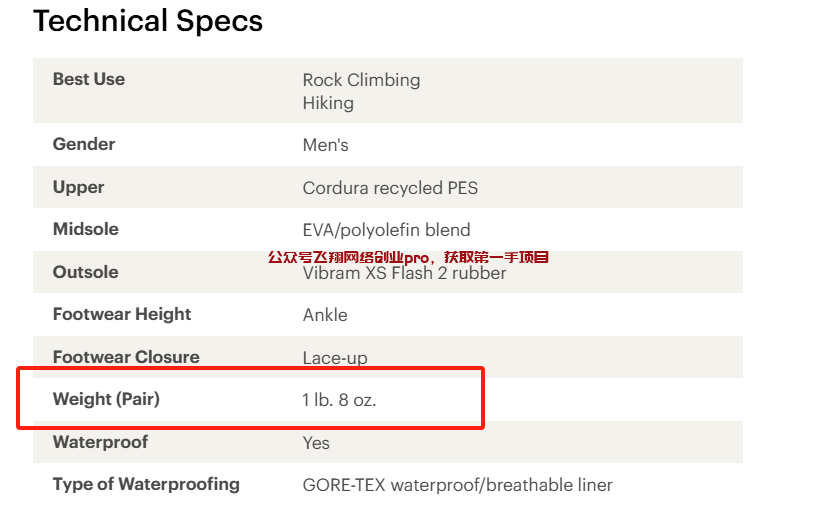Image resolution: width=814 pixels, height=527 pixels.
Task: Click the Weight (Pair) label
Action: [106, 399]
